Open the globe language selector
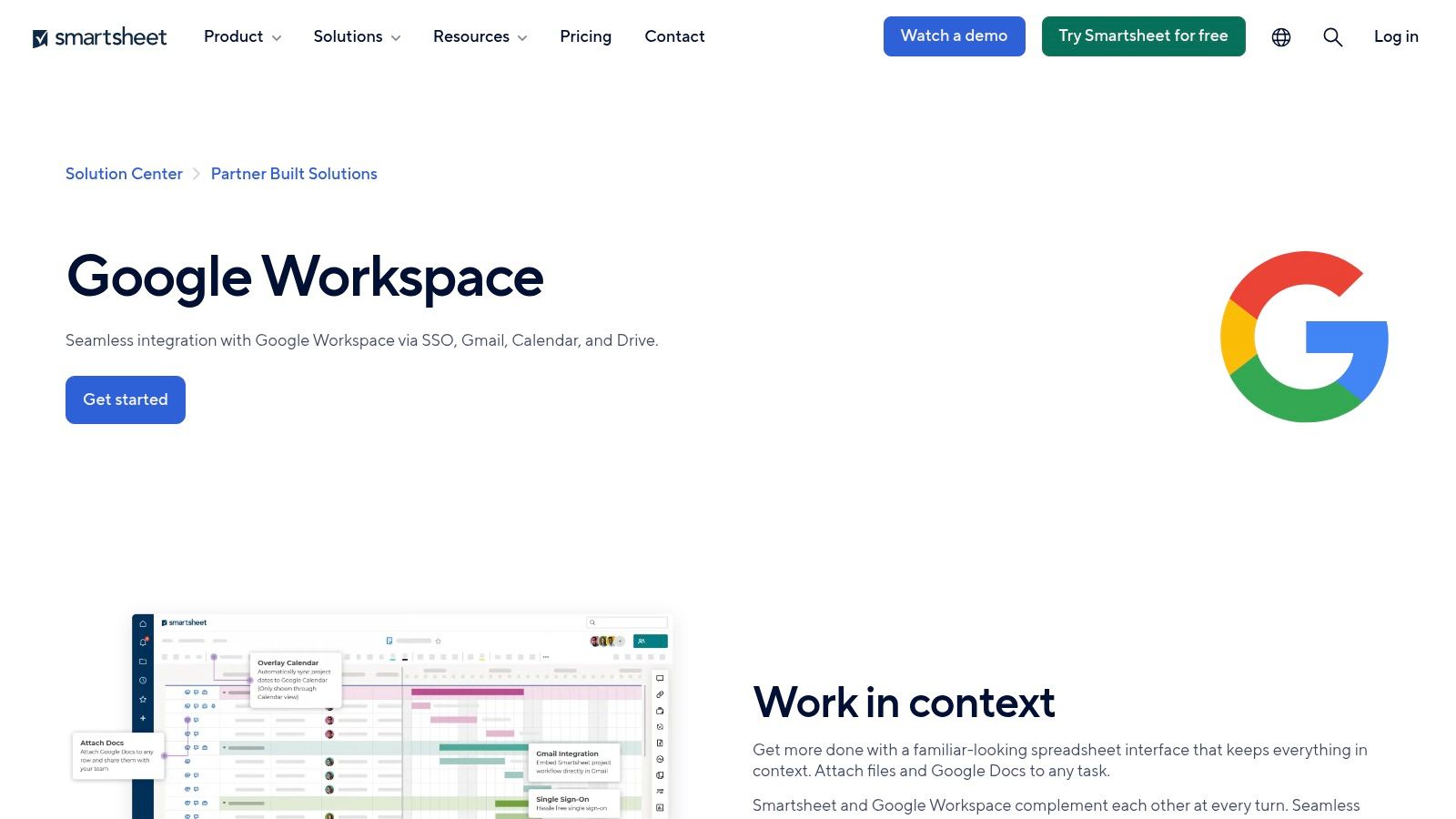This screenshot has height=819, width=1456. click(x=1280, y=36)
